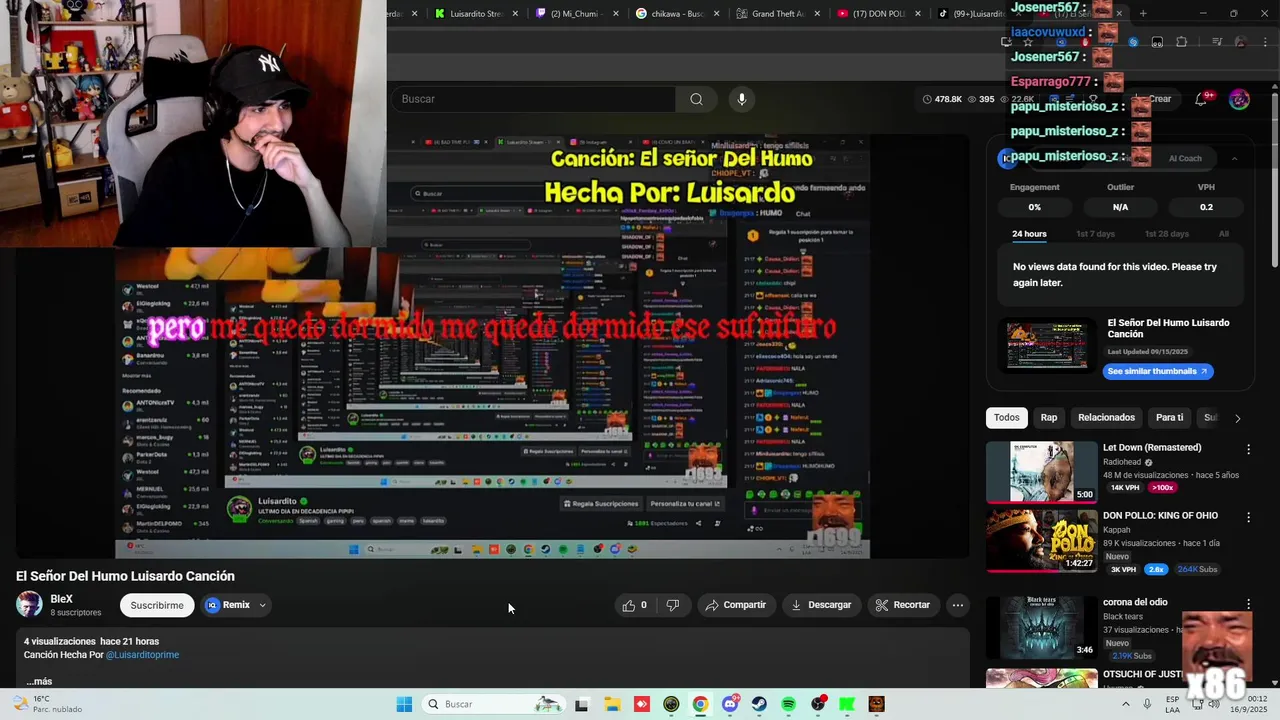Open Spotify from the taskbar
The image size is (1280, 720).
pos(788,704)
